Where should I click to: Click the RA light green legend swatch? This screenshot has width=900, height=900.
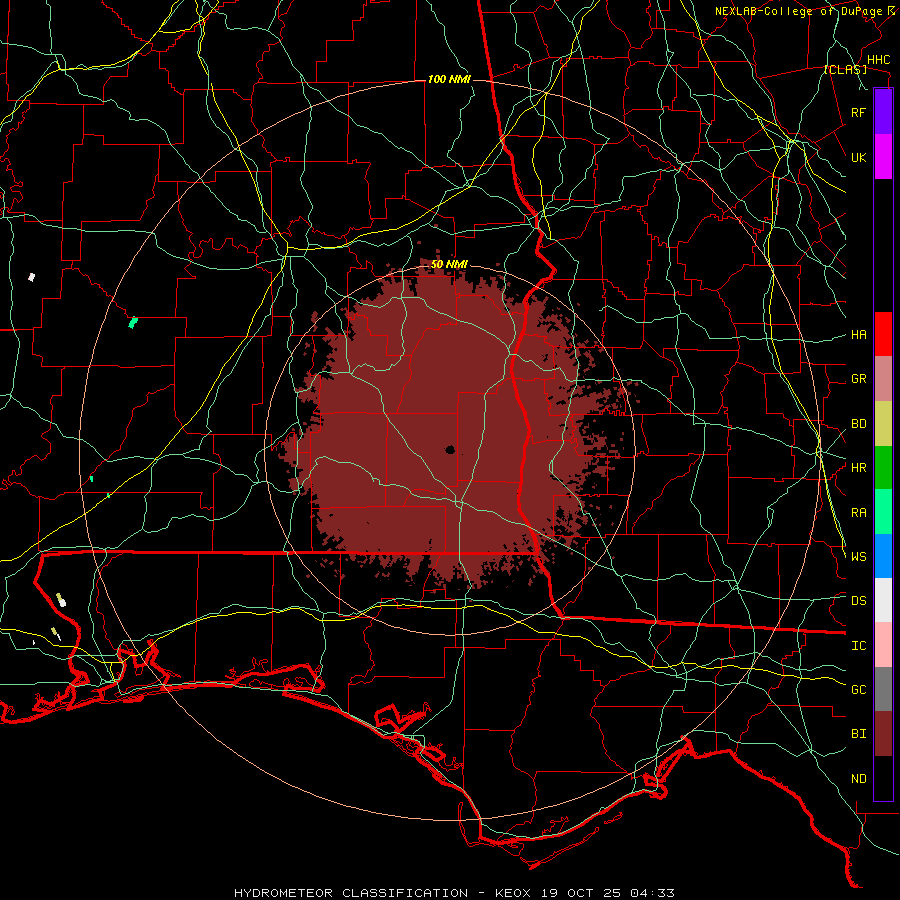pos(883,512)
